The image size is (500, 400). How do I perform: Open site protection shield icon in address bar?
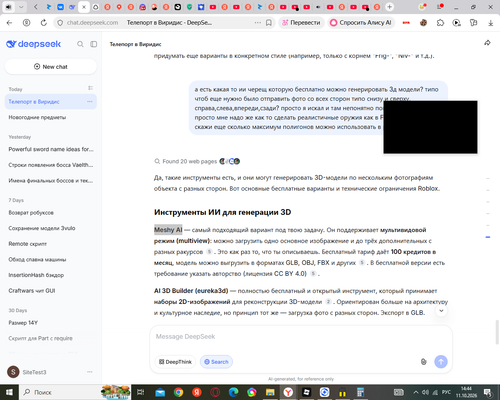tap(60, 23)
